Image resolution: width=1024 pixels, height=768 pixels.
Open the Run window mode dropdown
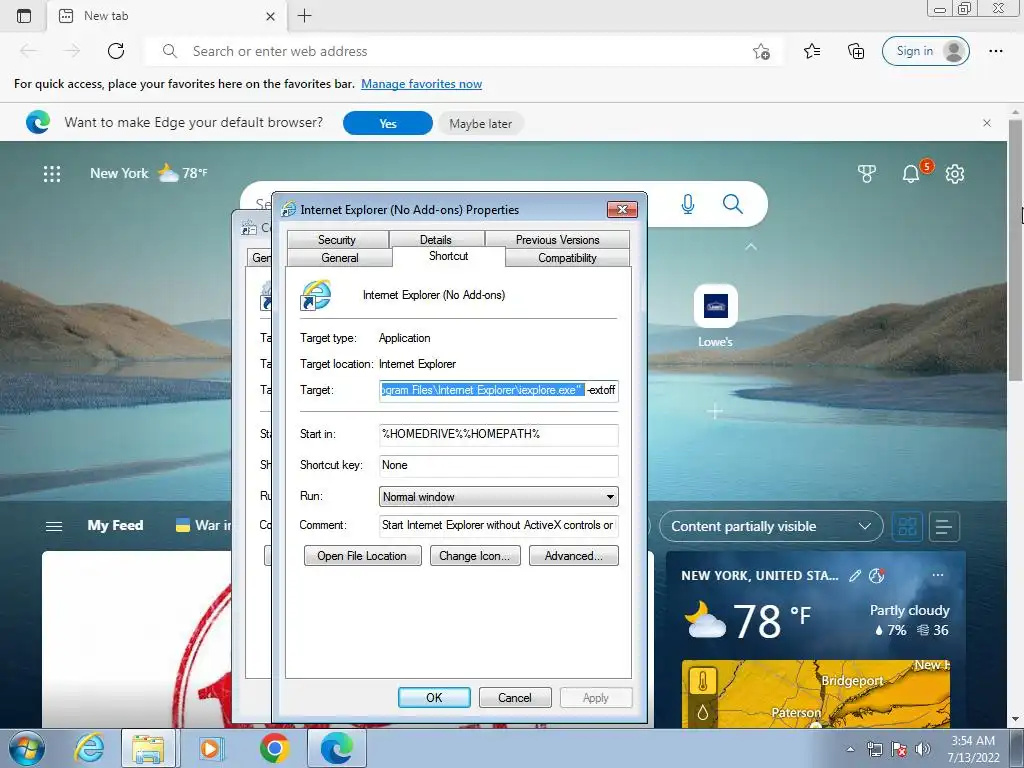[498, 496]
